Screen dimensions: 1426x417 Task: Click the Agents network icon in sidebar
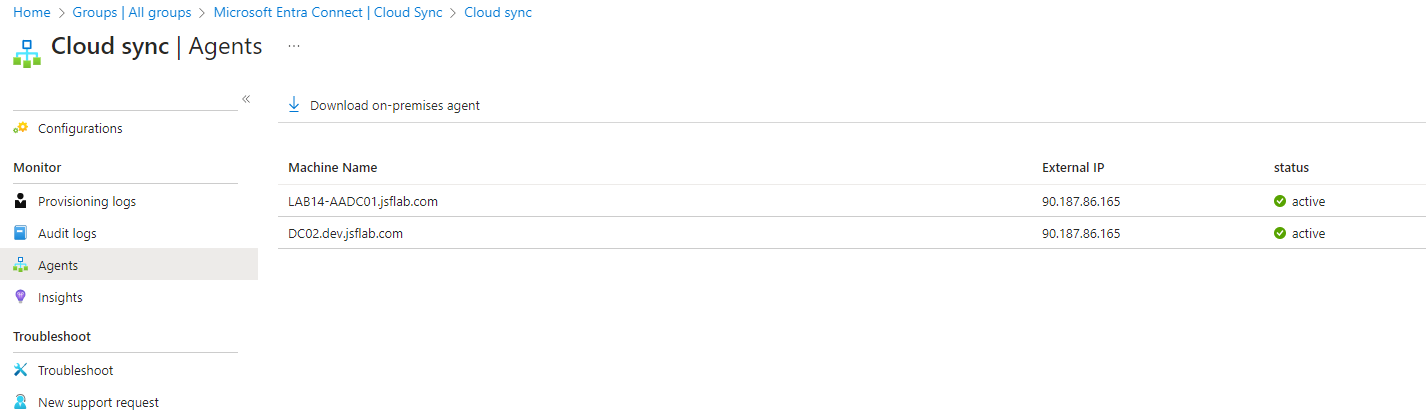21,265
